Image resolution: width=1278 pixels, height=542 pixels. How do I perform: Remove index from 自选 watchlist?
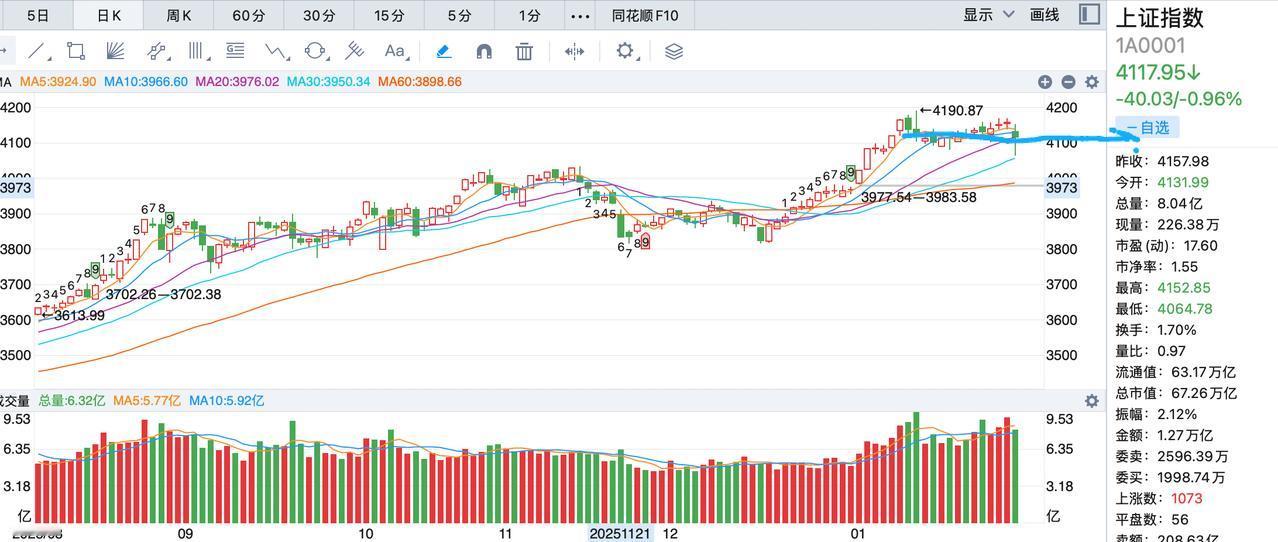1147,127
